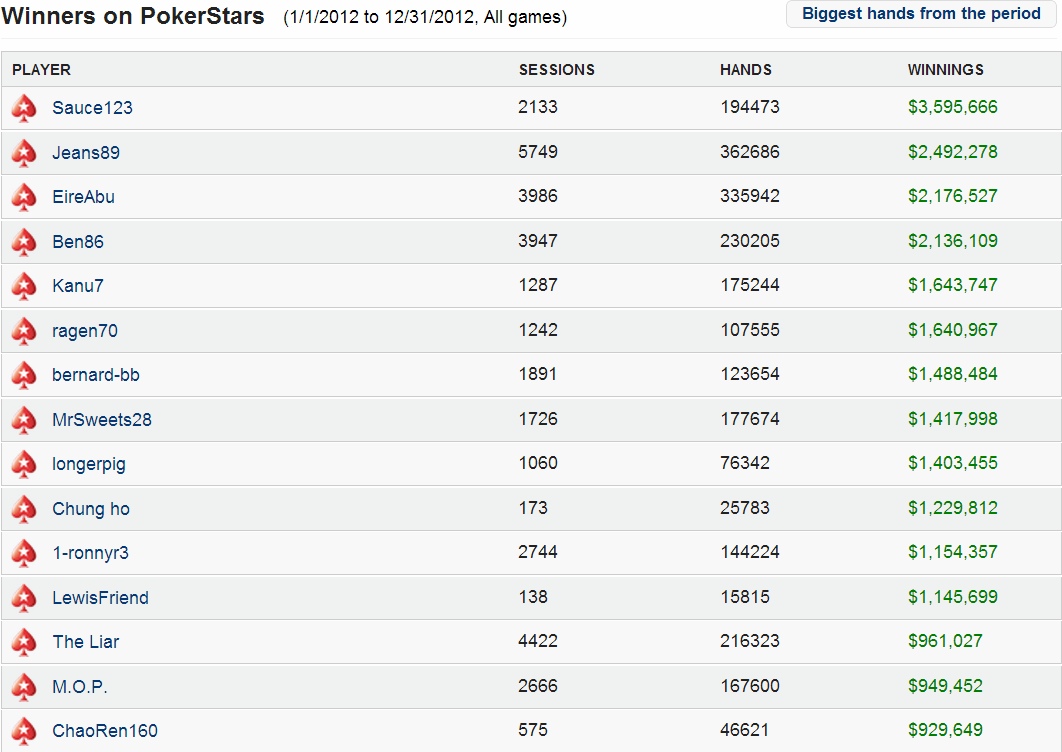The image size is (1062, 752).
Task: Click the sessions count 5749
Action: pos(538,152)
